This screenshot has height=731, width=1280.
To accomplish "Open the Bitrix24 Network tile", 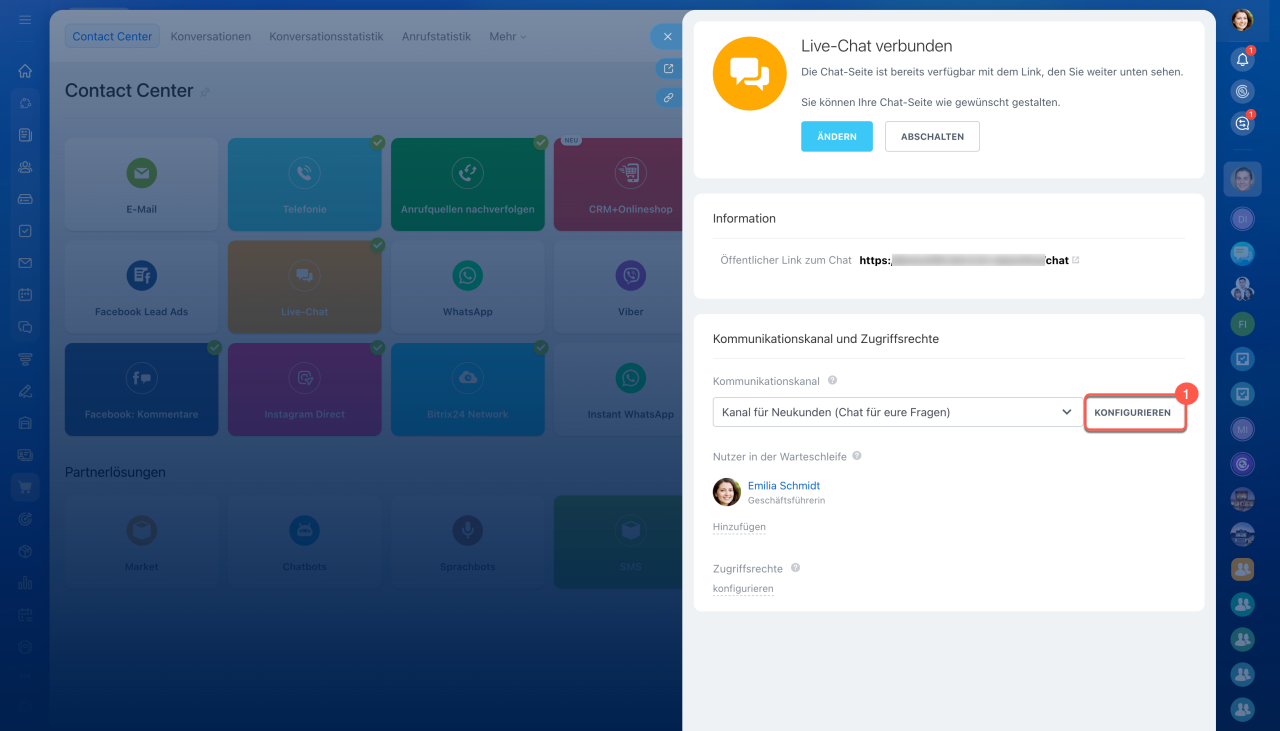I will click(467, 390).
